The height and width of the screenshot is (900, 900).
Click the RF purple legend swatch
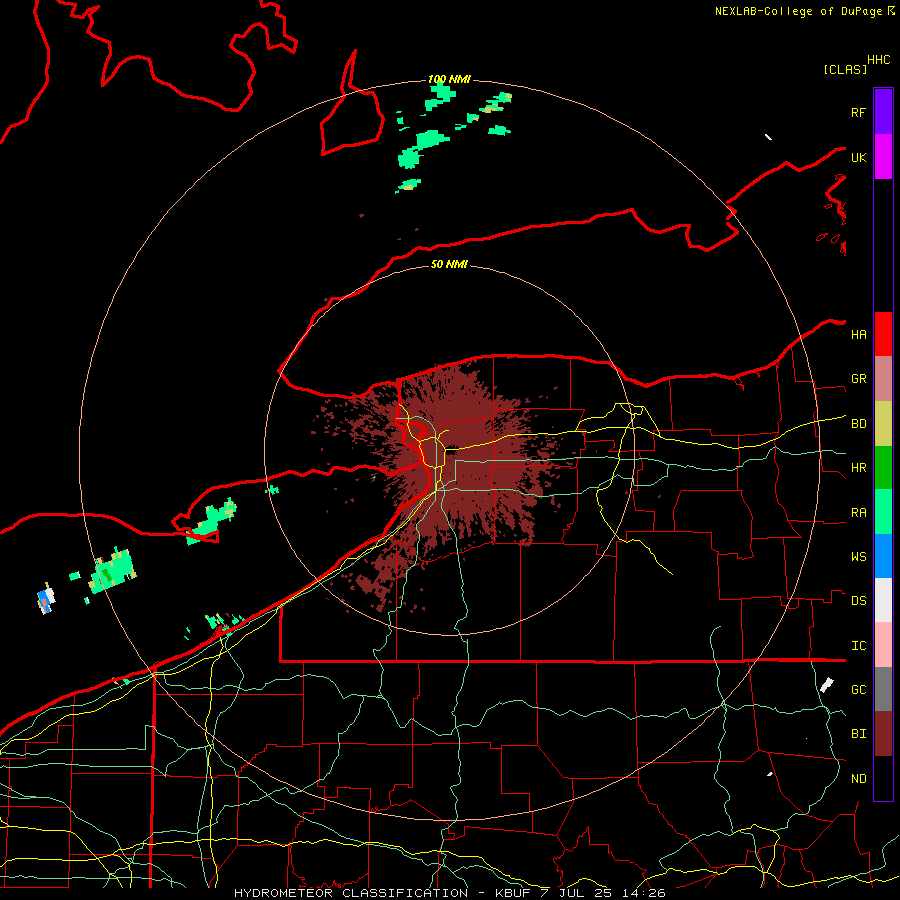click(x=883, y=112)
